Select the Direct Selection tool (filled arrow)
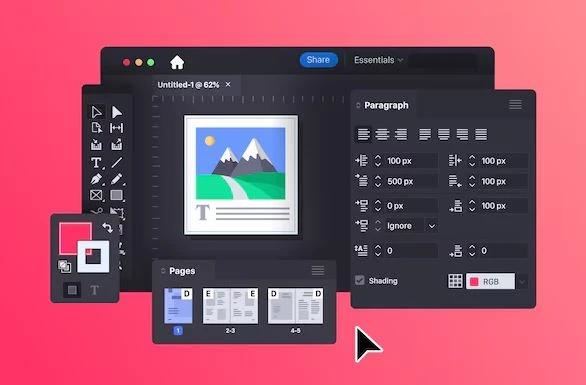Viewport: 586px width, 385px height. point(117,112)
